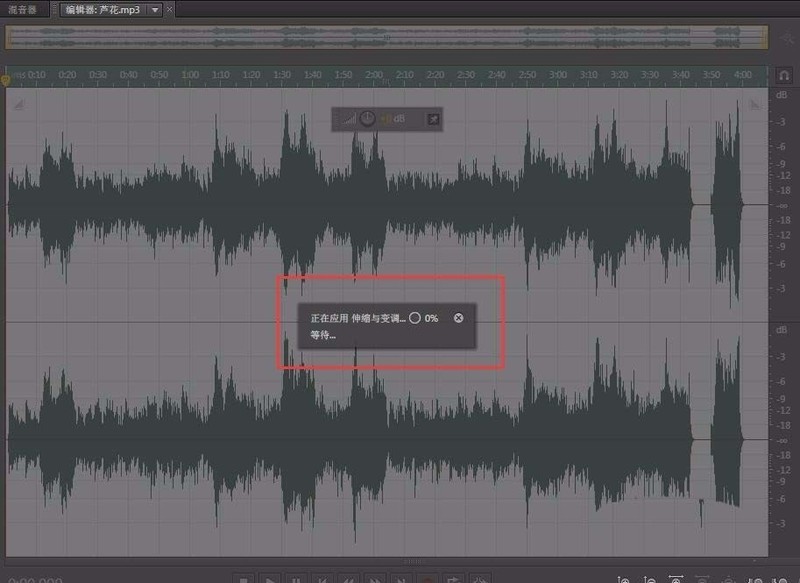Viewport: 800px width, 583px height.
Task: Select the volume knob in the HUD
Action: tap(368, 118)
